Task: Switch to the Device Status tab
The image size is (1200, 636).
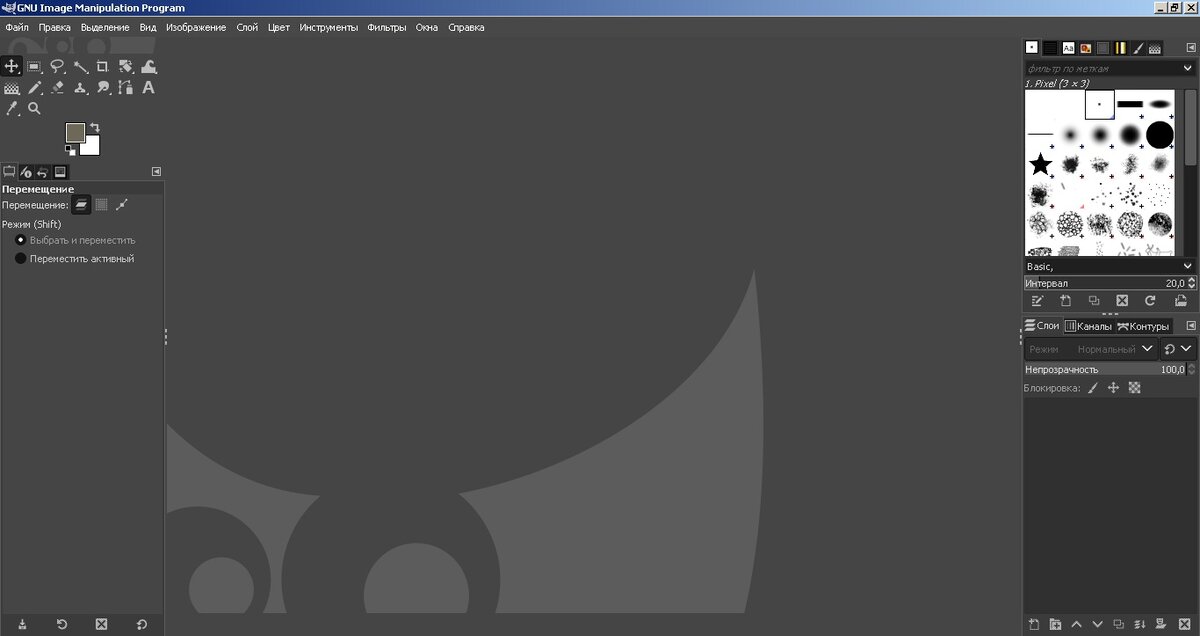Action: [26, 172]
